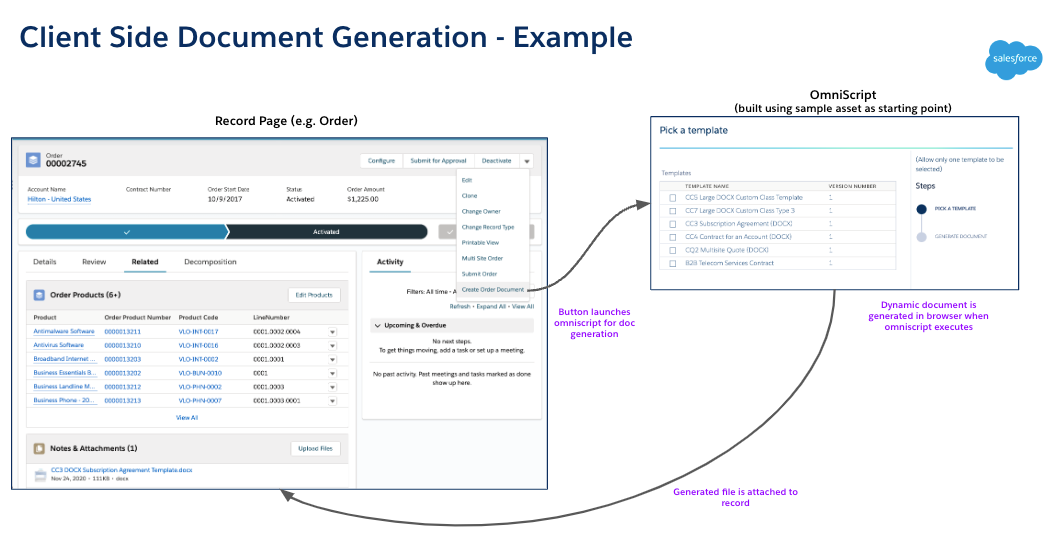
Task: Choose Create Order Document from the menu
Action: [493, 289]
